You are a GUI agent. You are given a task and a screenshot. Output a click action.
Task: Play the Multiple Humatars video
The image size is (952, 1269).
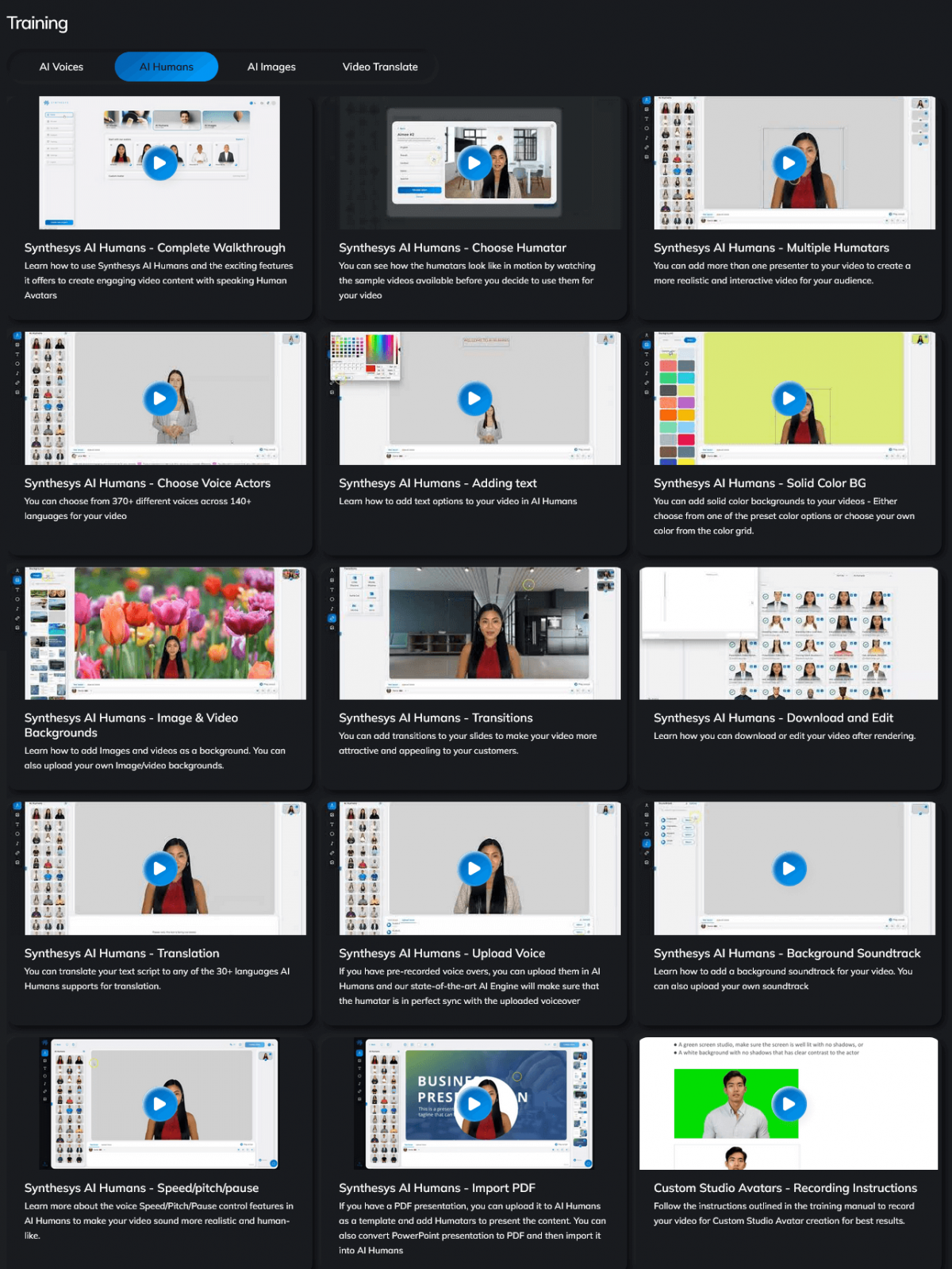pos(789,163)
